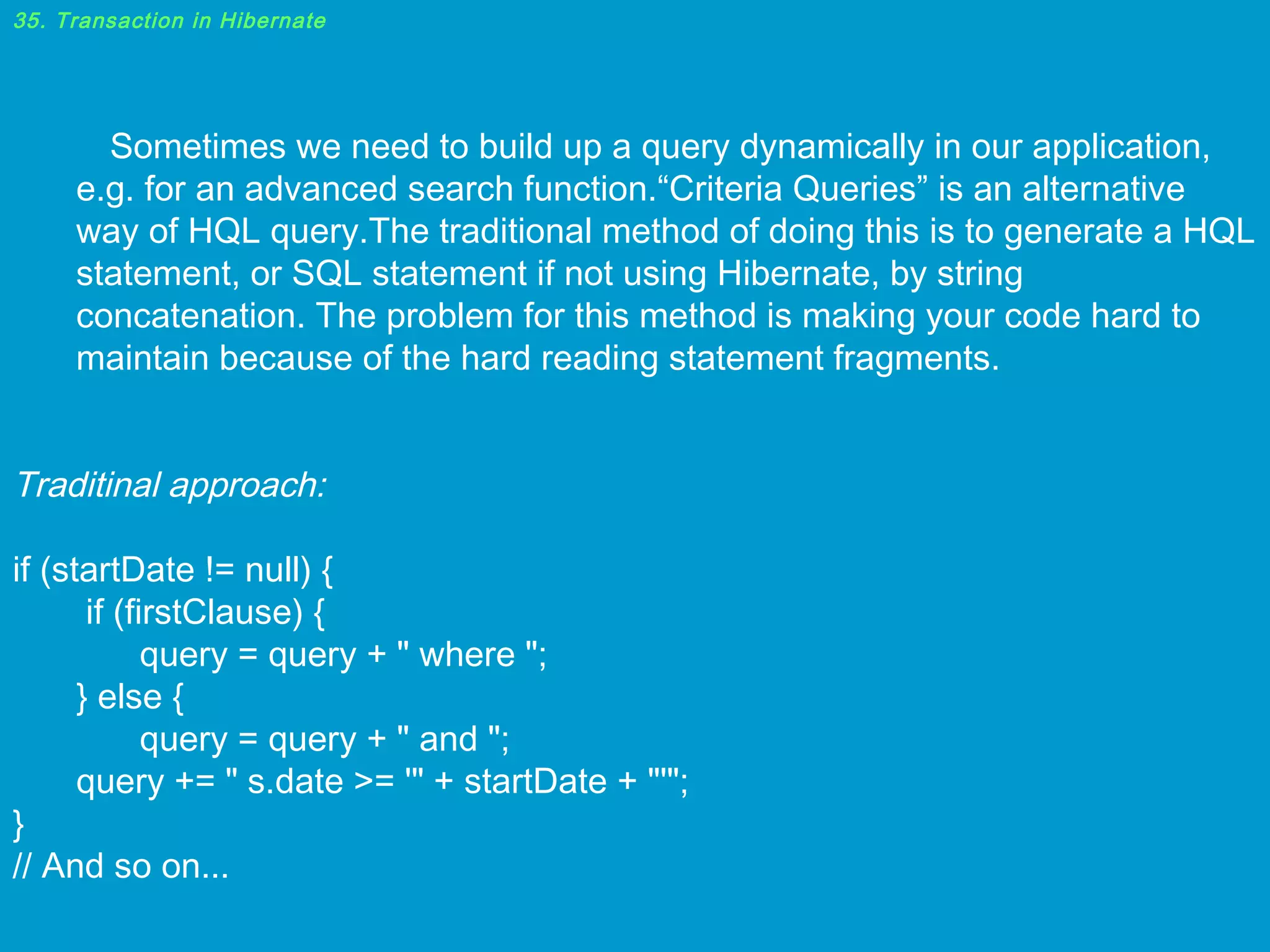Screen dimensions: 1270x952
Task: Click the code line containing " and "
Action: [324, 739]
